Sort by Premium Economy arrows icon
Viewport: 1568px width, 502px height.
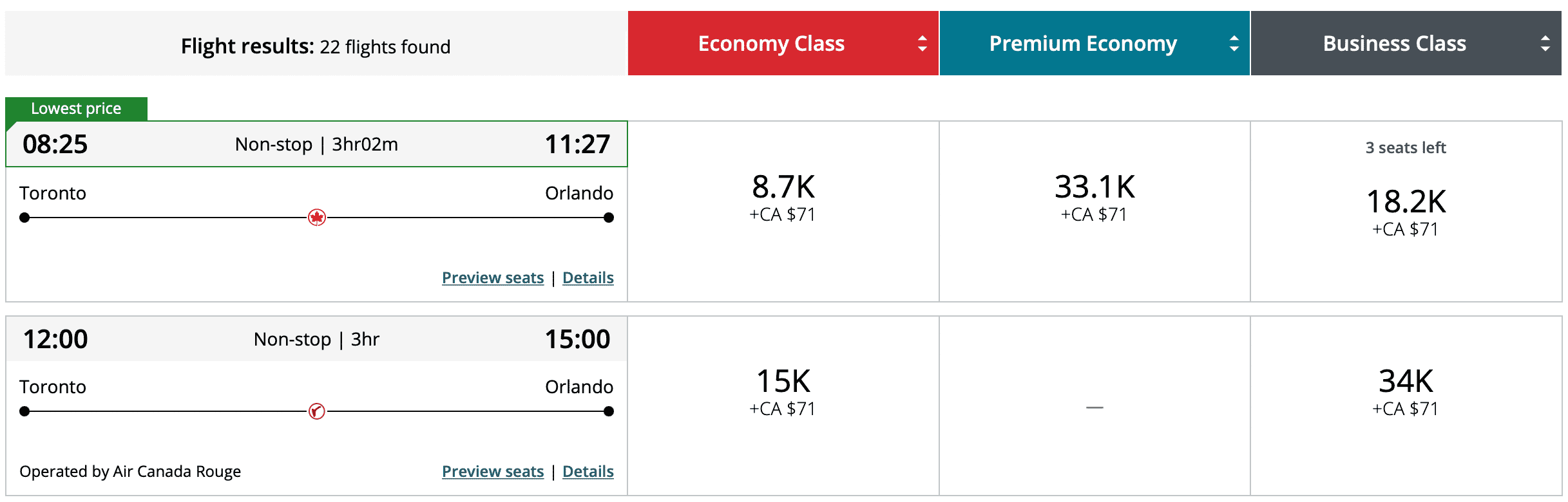click(x=1234, y=43)
